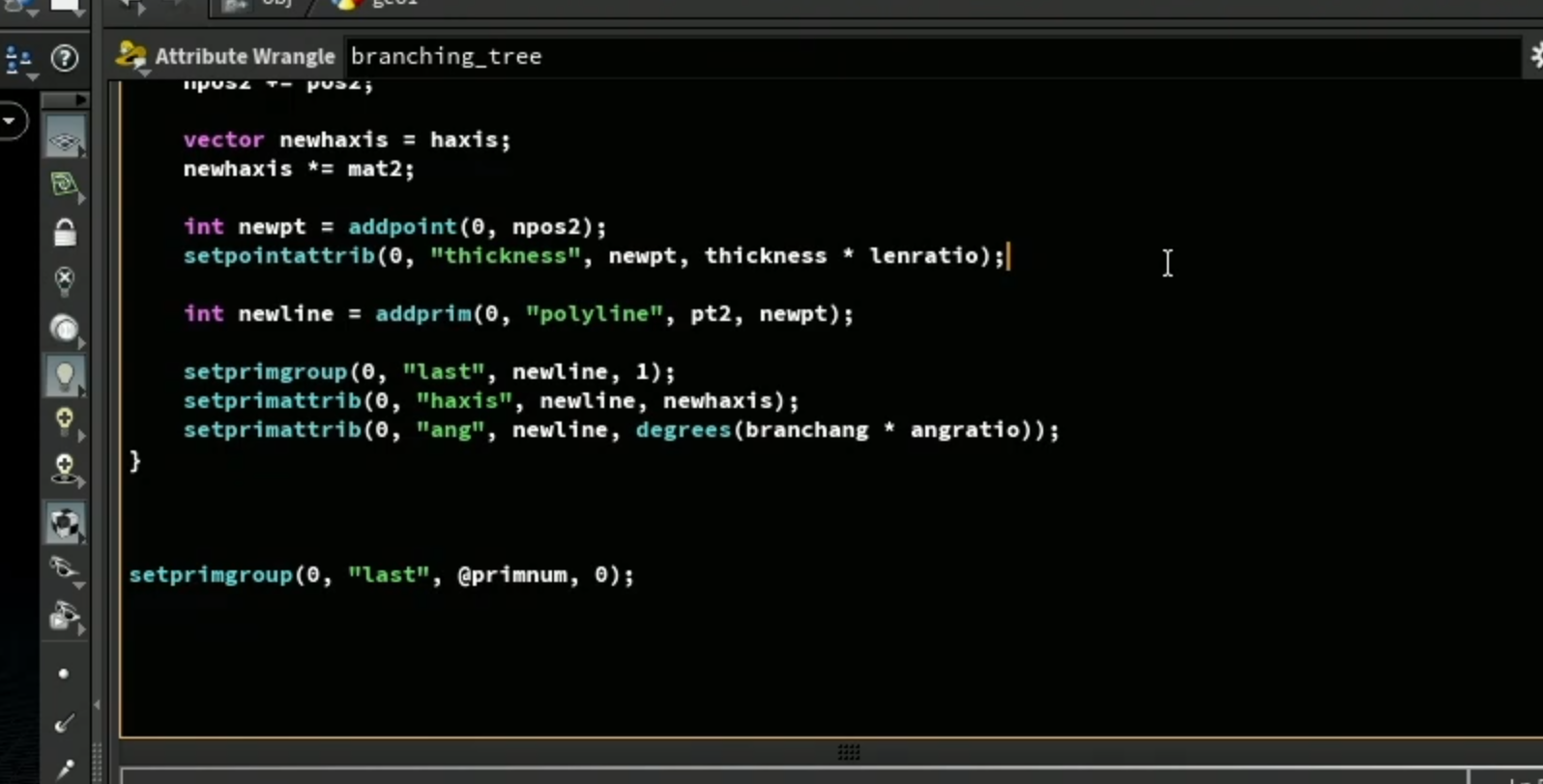This screenshot has width=1543, height=784.
Task: Expand the round dropdown on left edge
Action: click(12, 121)
